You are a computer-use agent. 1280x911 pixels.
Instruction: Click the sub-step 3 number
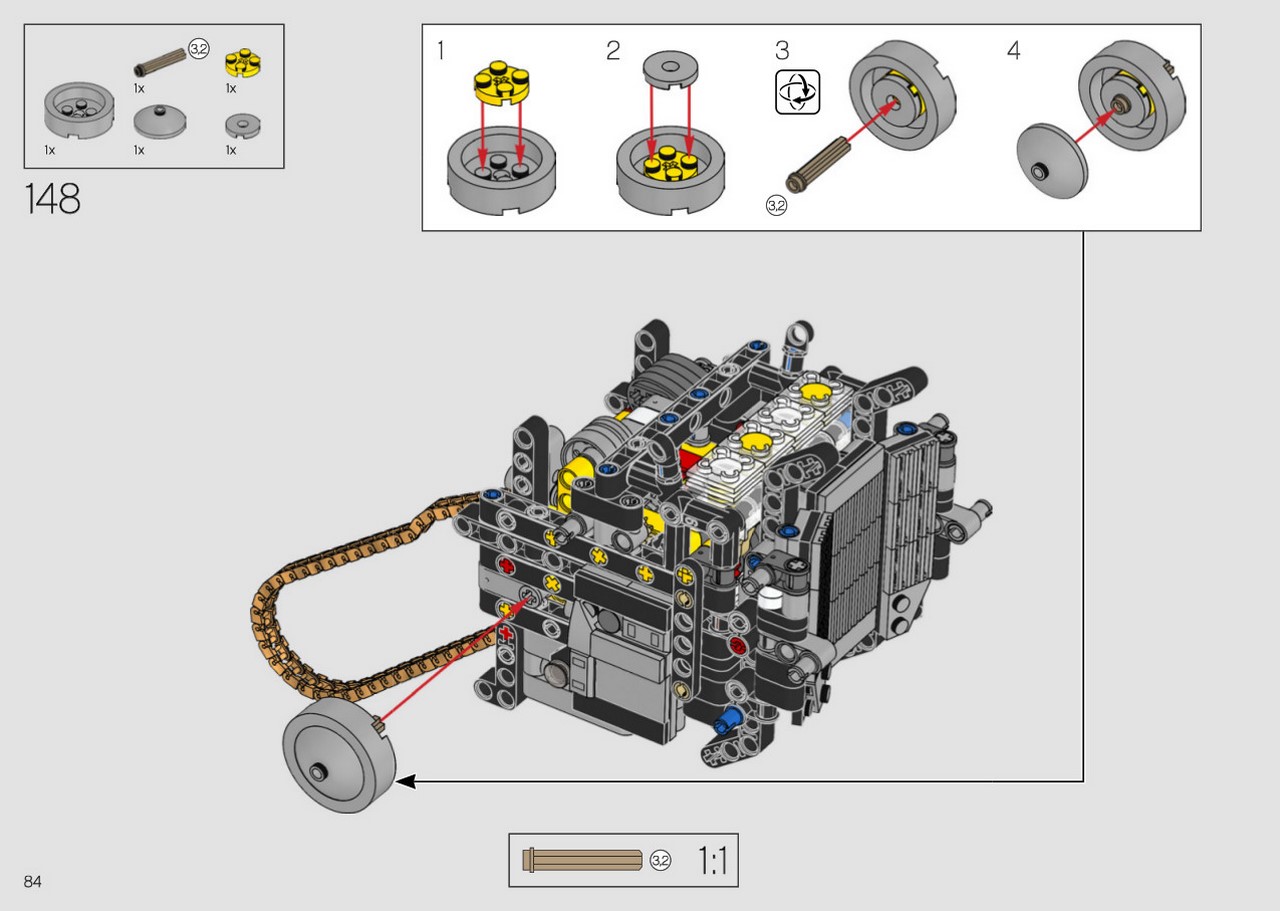(782, 50)
